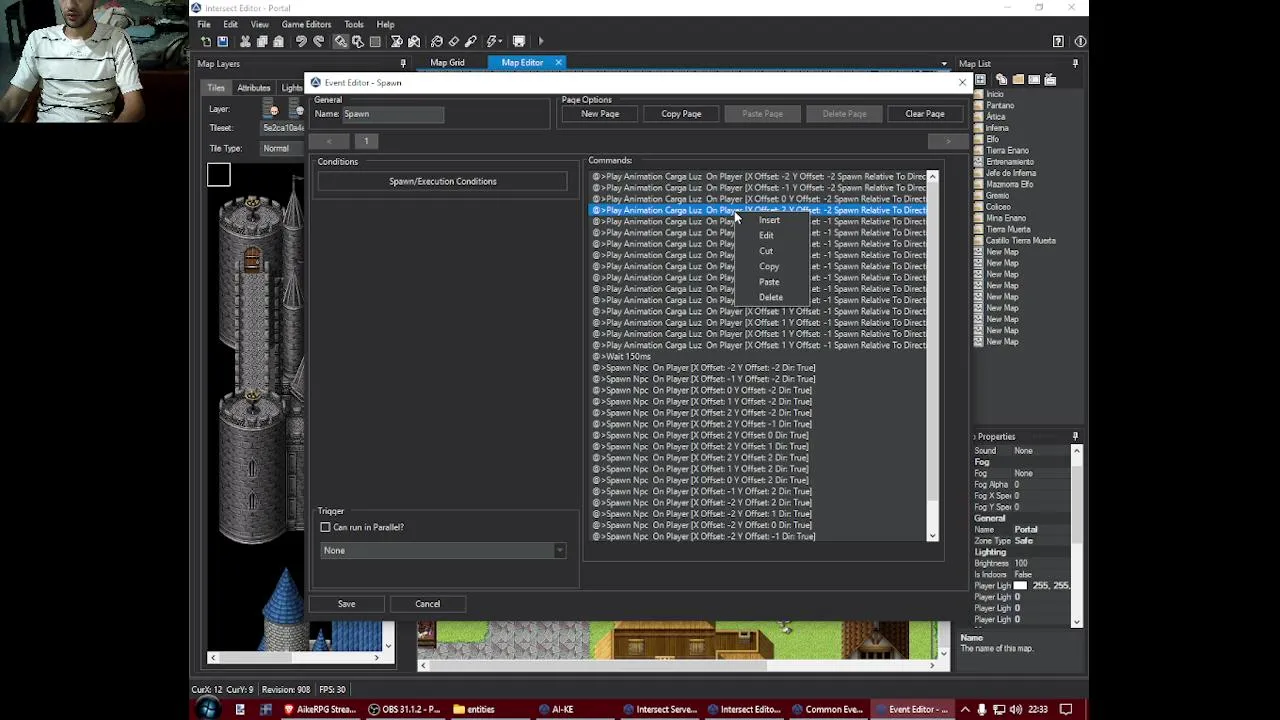Select the Pen (single tile) tool
The height and width of the screenshot is (720, 1280).
coord(341,41)
